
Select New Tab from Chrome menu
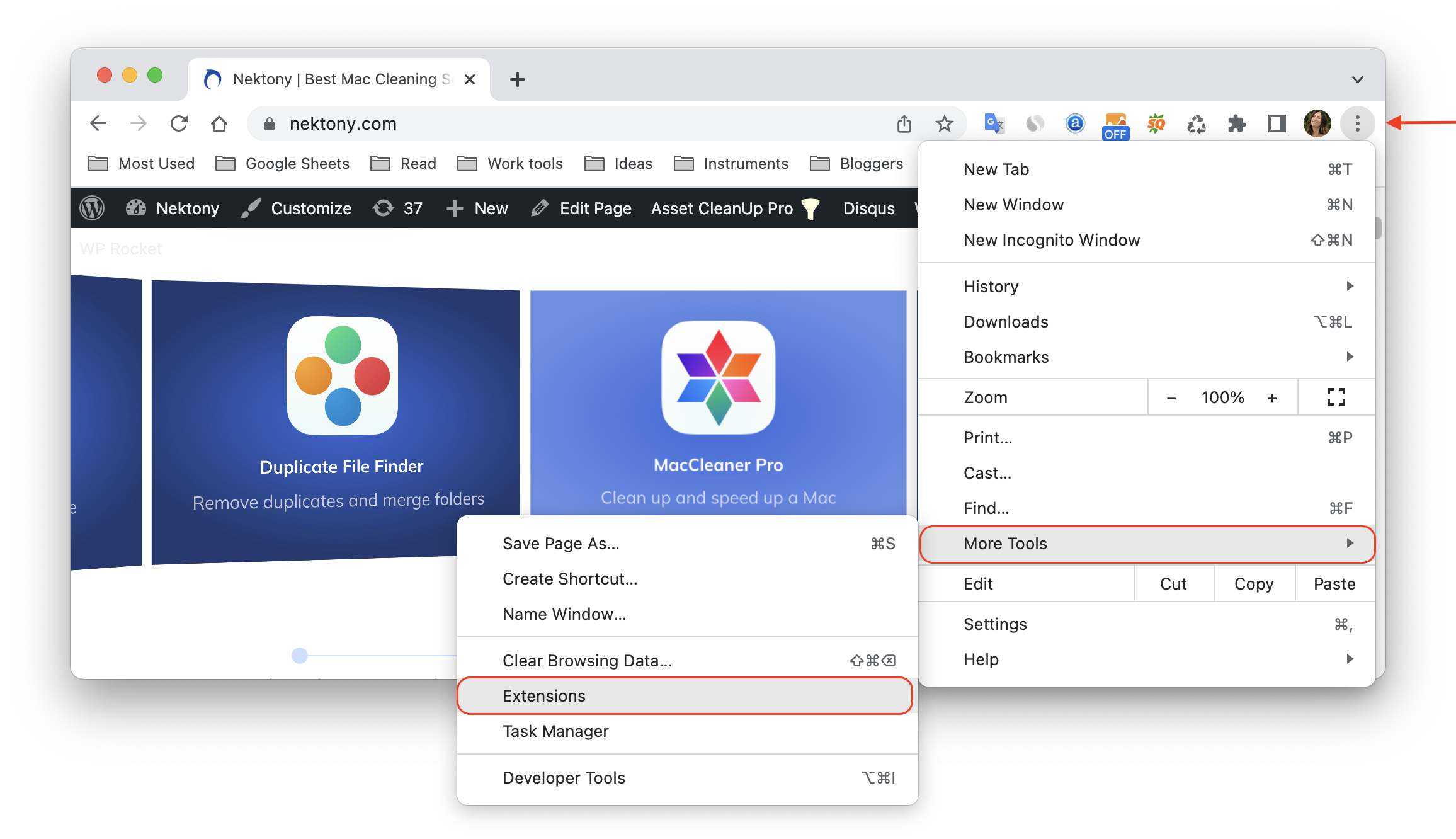tap(1147, 169)
